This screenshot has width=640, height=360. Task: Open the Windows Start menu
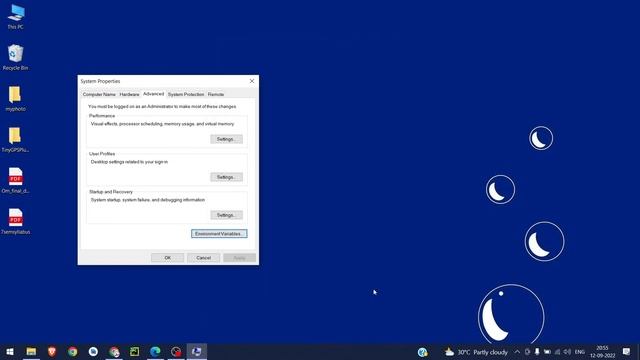click(x=10, y=351)
